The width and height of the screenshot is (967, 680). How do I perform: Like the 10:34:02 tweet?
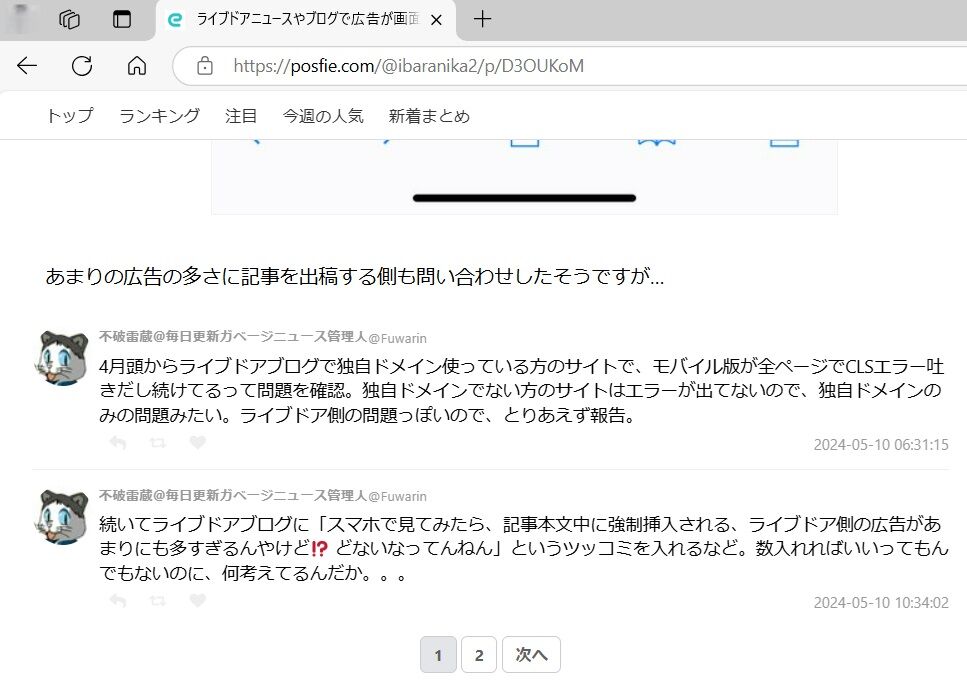[x=197, y=600]
